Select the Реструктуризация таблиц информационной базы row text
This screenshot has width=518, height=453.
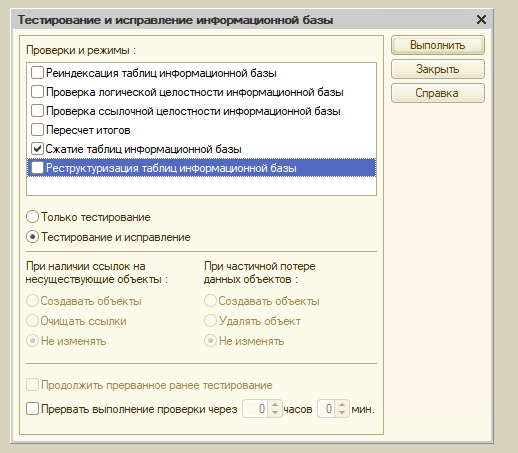tap(171, 168)
